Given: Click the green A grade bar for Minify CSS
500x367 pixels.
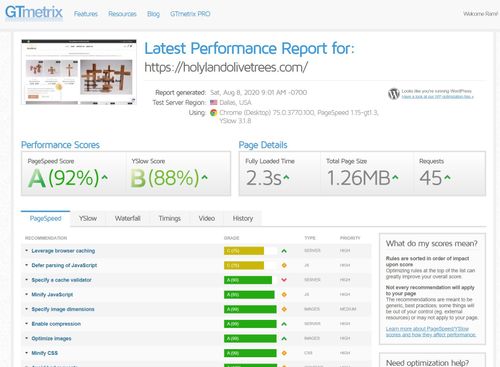Looking at the screenshot, I should click(x=250, y=353).
